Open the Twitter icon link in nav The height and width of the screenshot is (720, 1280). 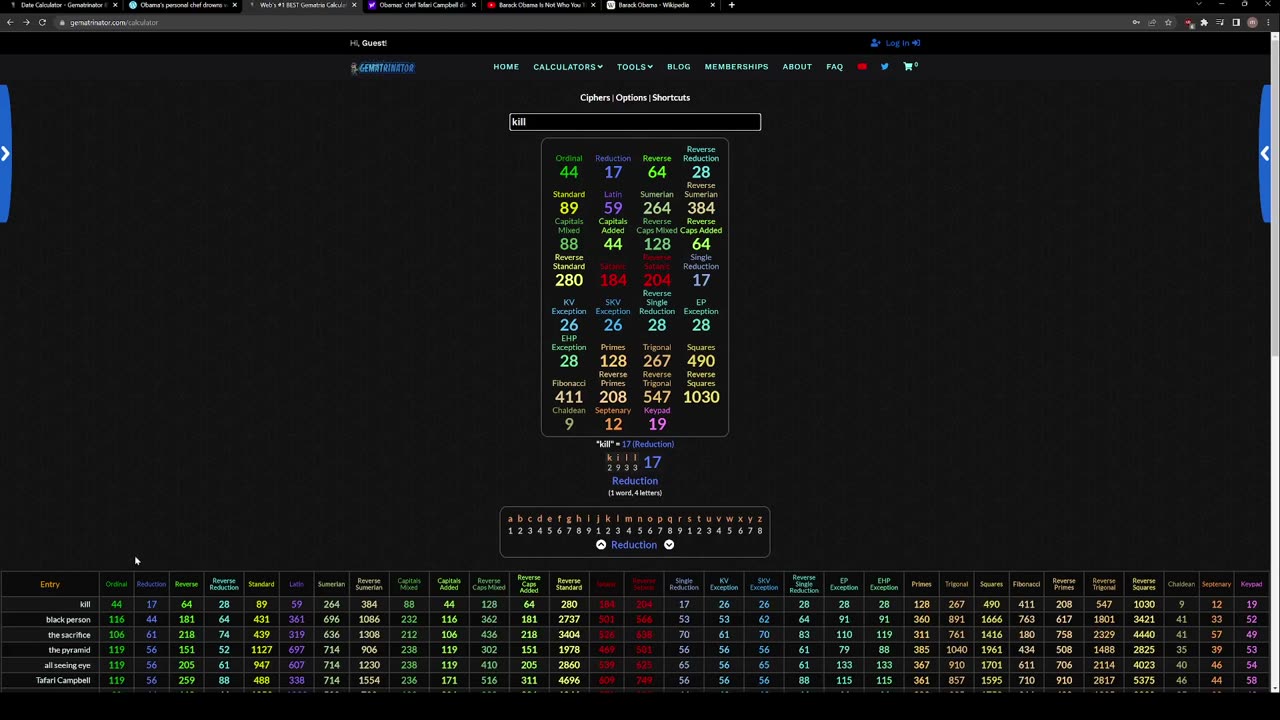coord(884,67)
